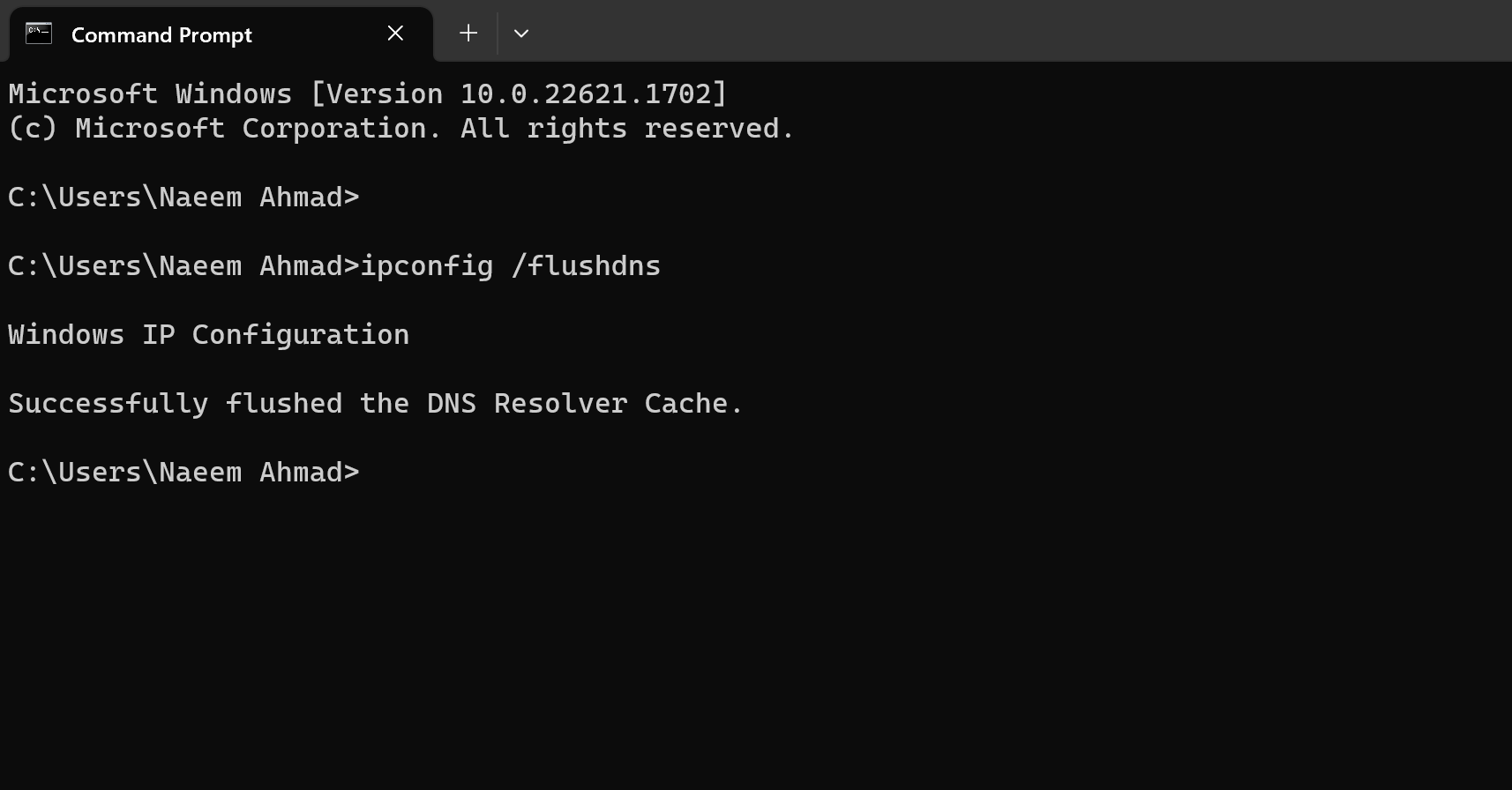Viewport: 1512px width, 790px height.
Task: Click the empty title bar area
Action: click(x=970, y=32)
